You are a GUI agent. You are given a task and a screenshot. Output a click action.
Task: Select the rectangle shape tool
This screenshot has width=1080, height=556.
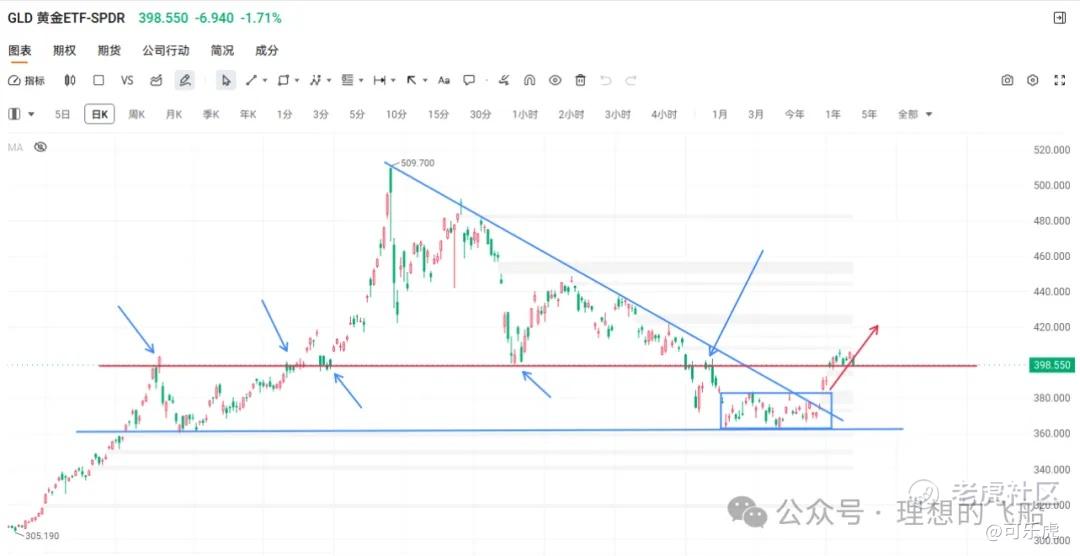tap(283, 81)
